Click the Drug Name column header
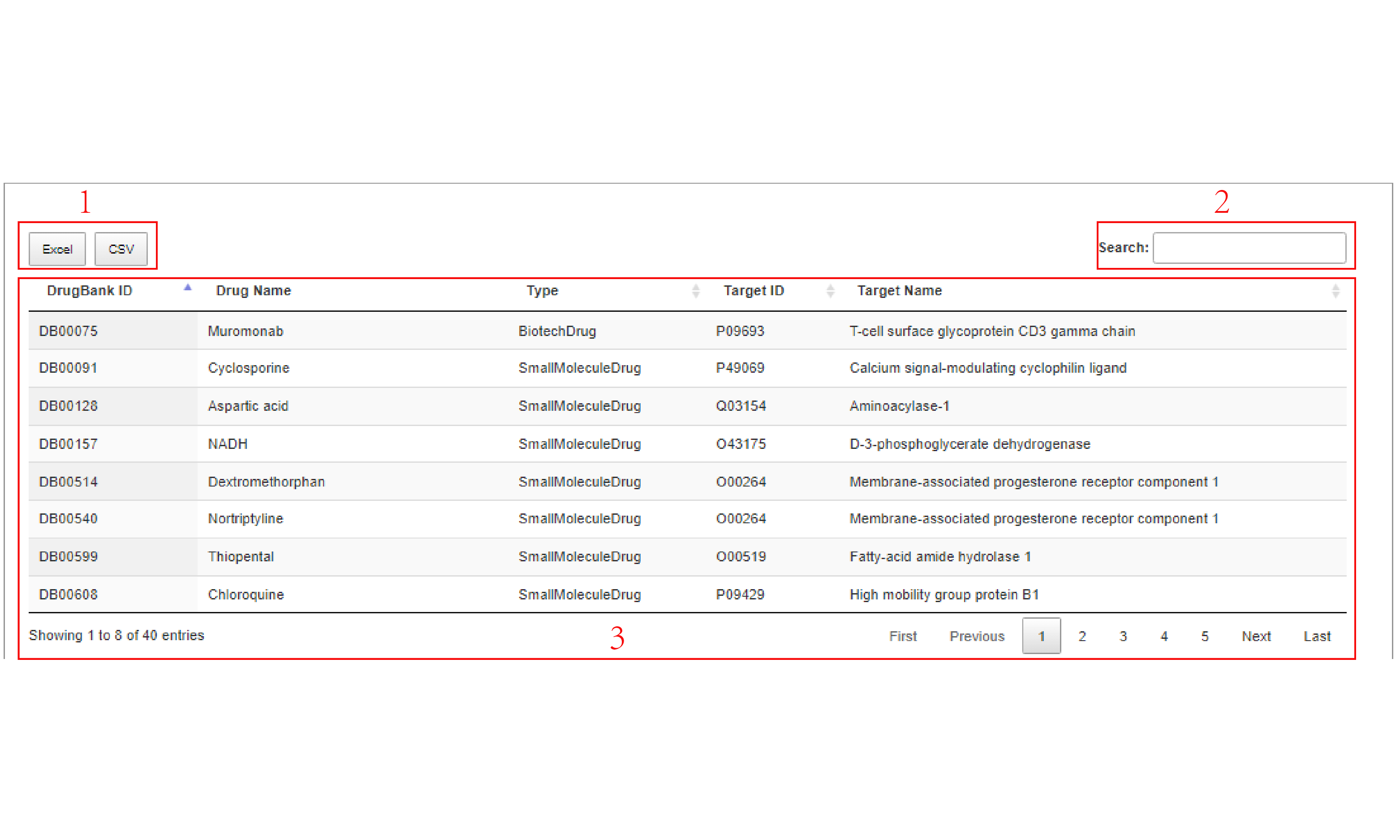The height and width of the screenshot is (840, 1400). pos(254,291)
